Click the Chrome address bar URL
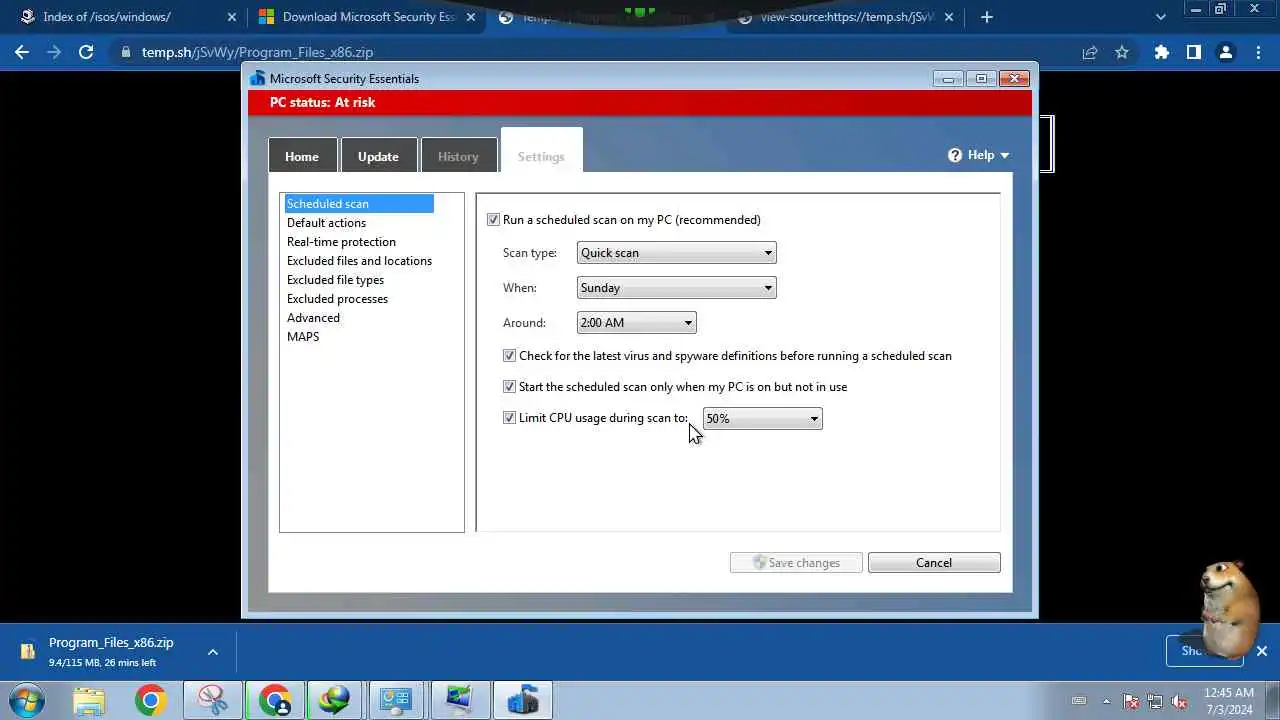The image size is (1280, 720). (257, 52)
